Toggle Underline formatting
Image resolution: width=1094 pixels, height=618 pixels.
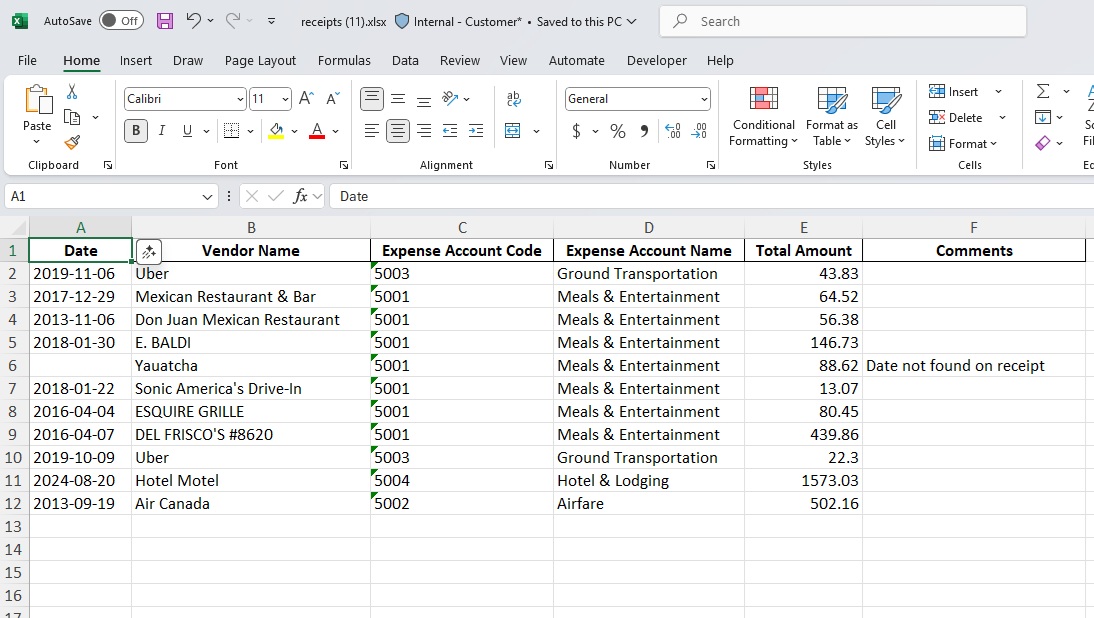186,130
